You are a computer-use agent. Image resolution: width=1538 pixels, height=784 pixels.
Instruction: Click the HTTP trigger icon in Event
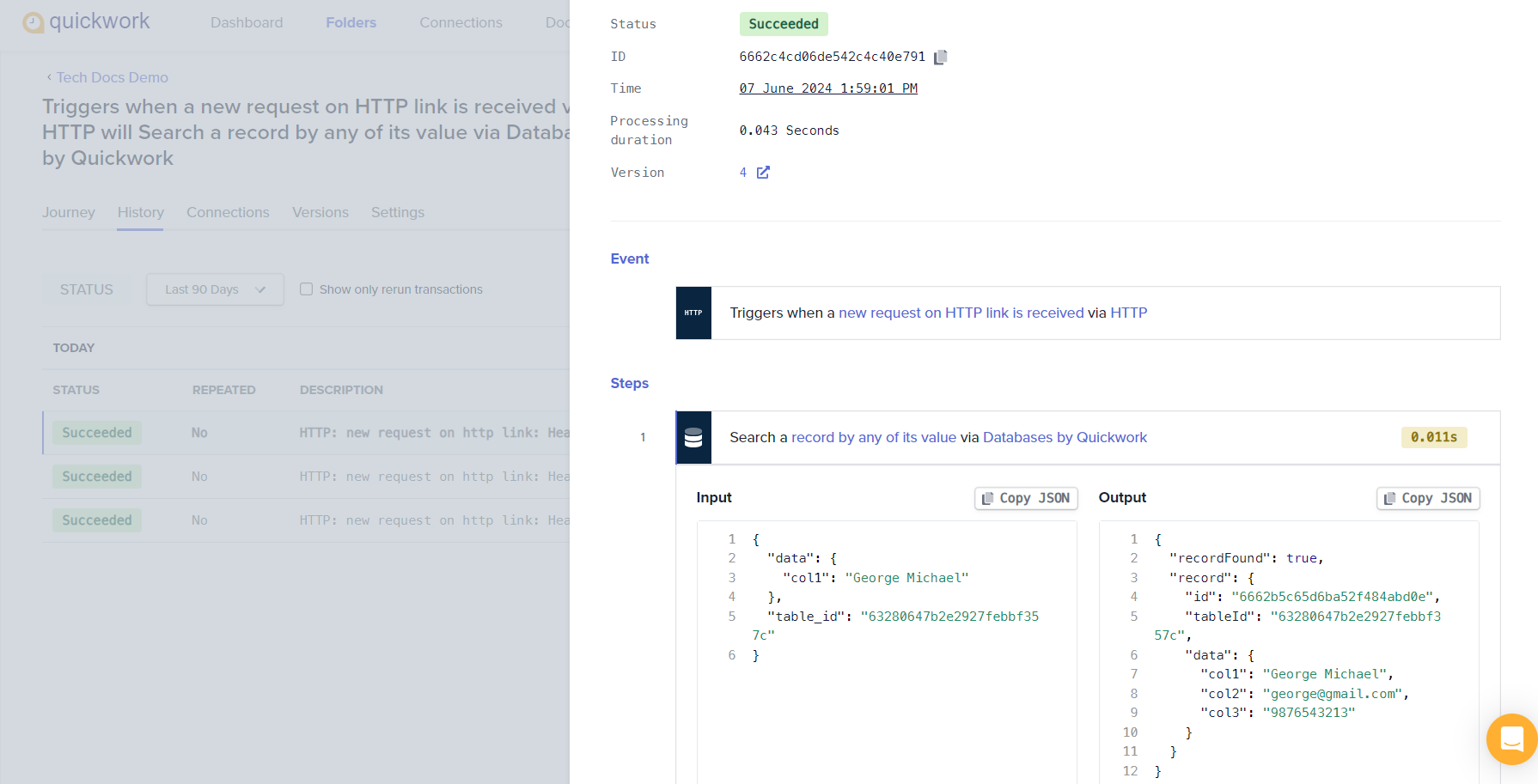click(x=693, y=313)
